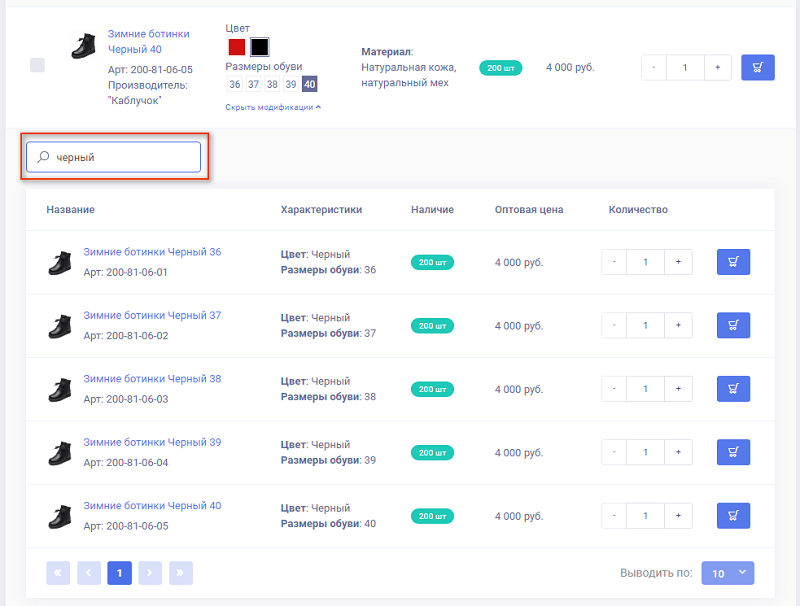Click quantity field in Черный 36 row

[x=645, y=262]
